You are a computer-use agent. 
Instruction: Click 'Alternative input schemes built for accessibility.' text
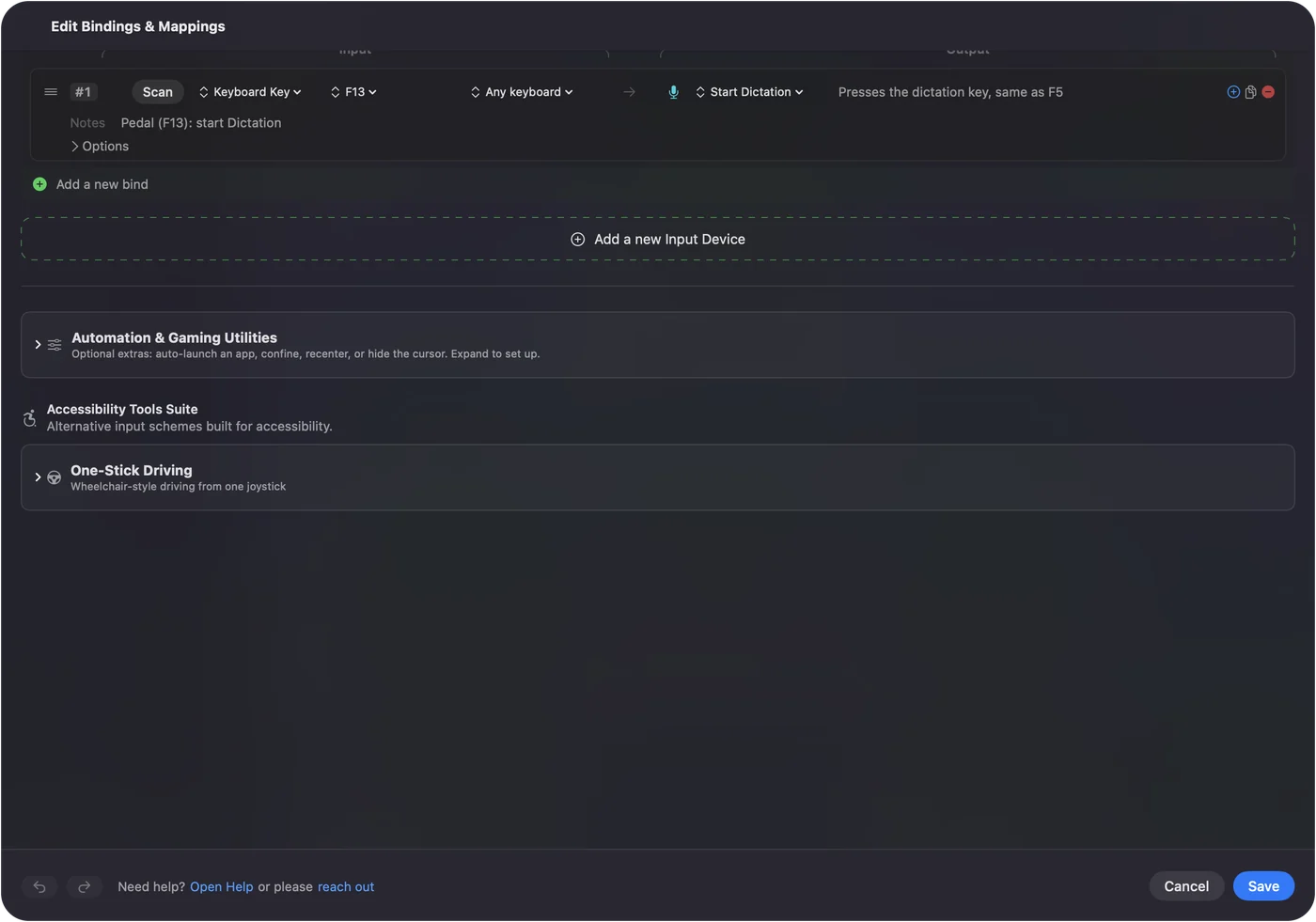click(190, 427)
